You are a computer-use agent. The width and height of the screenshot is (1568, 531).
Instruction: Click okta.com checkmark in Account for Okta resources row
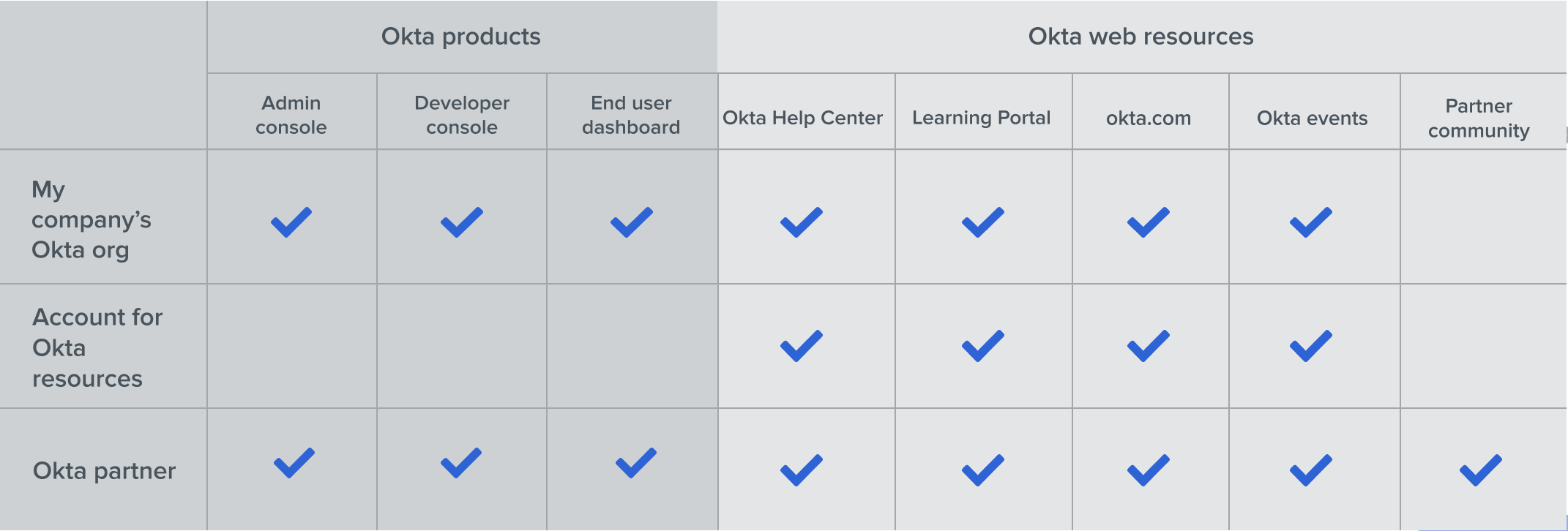pyautogui.click(x=1148, y=346)
